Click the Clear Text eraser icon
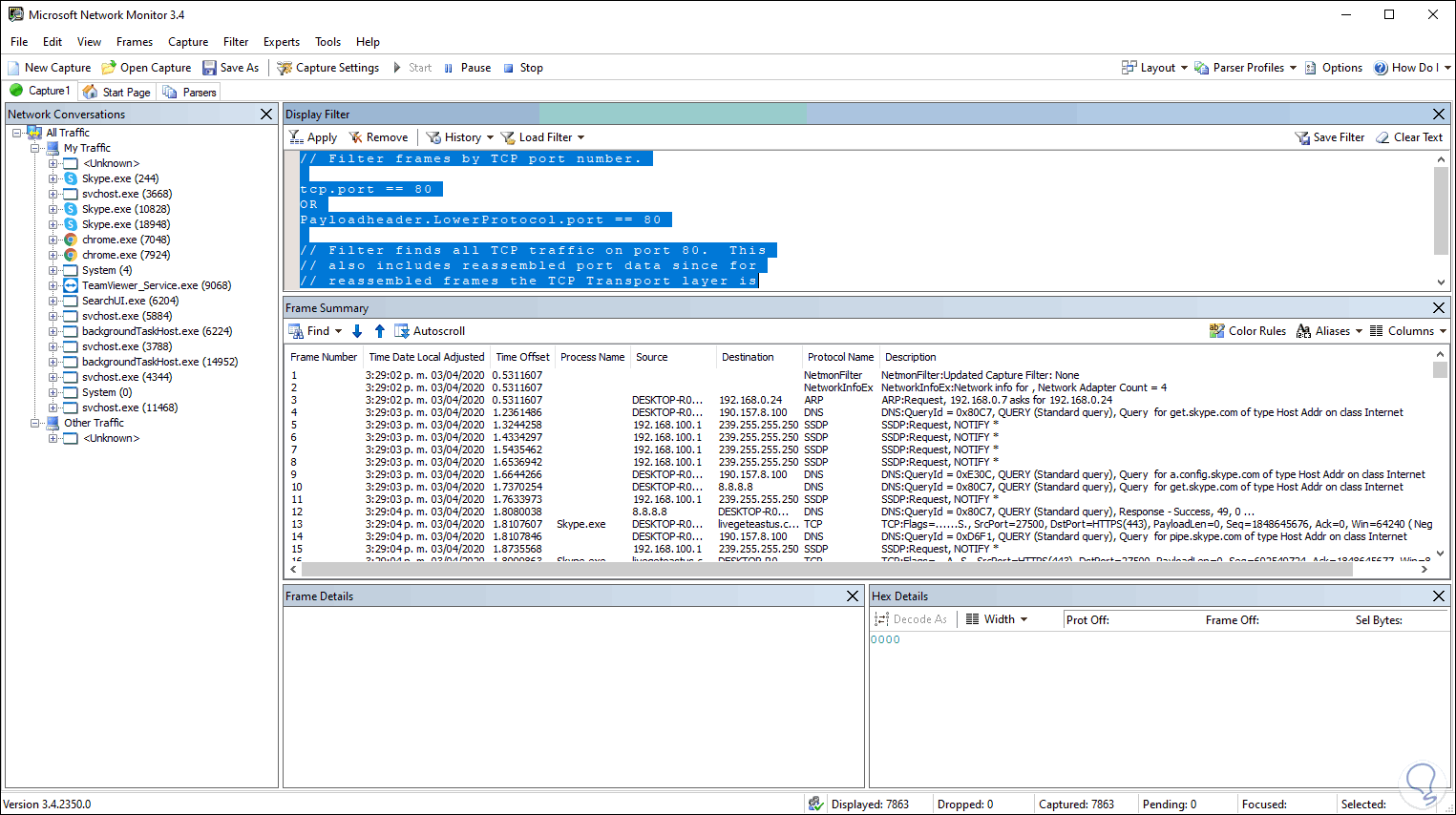The width and height of the screenshot is (1456, 815). pyautogui.click(x=1382, y=137)
